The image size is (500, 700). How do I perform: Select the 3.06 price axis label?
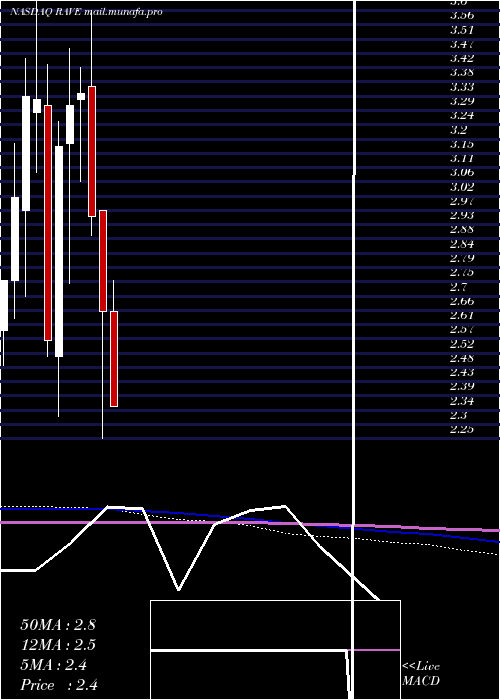point(462,172)
